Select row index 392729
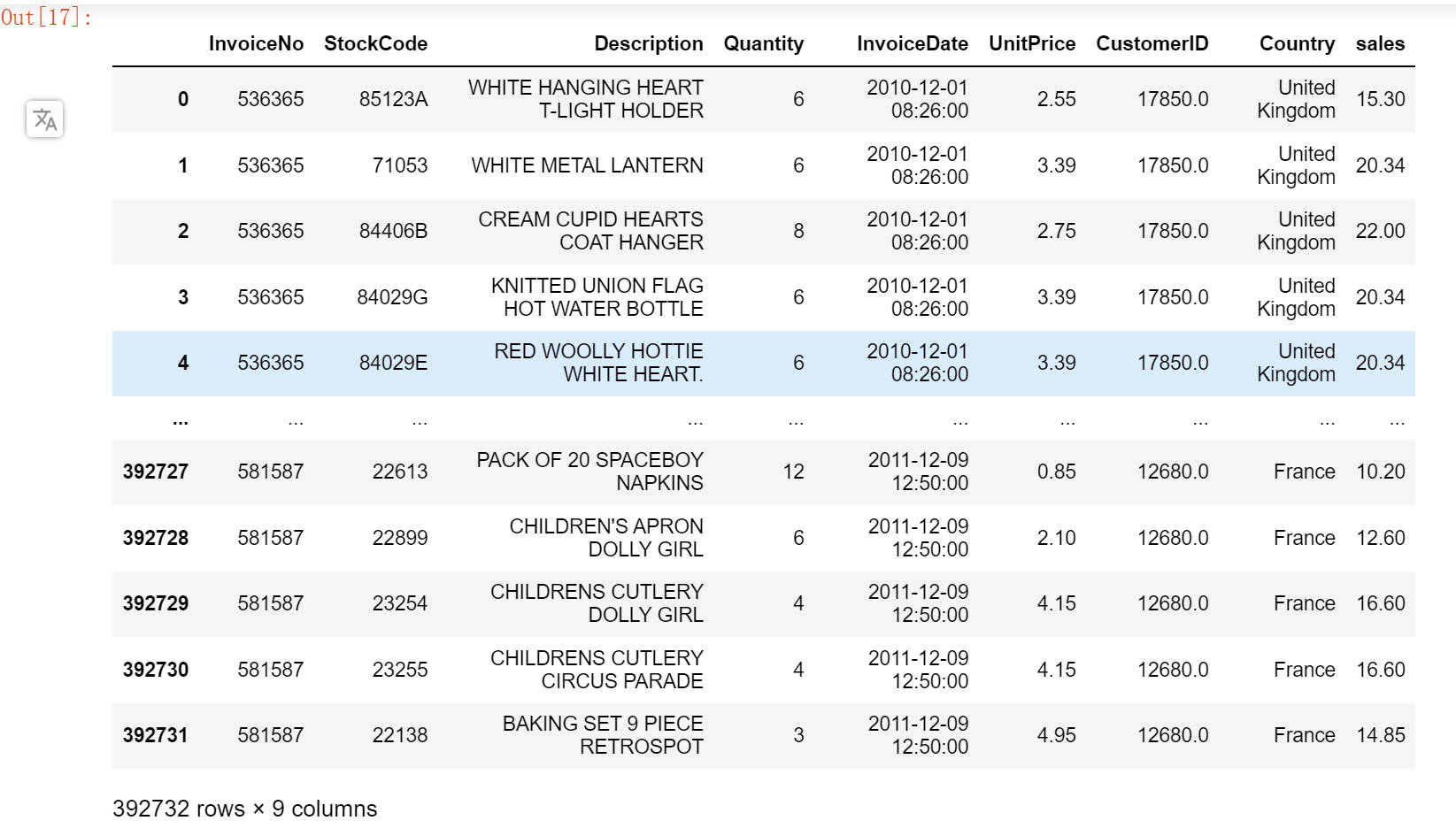 click(x=156, y=603)
